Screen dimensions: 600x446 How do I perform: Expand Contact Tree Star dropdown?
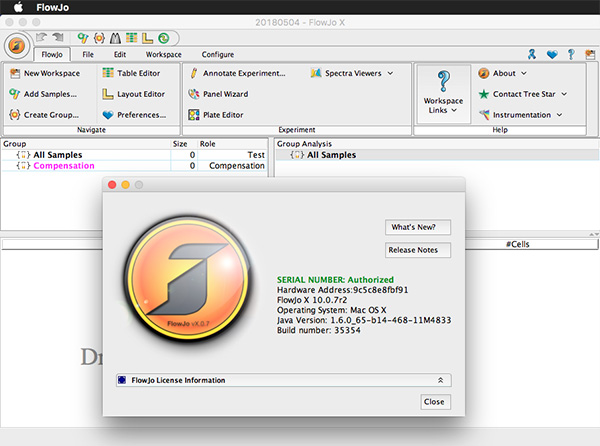564,94
